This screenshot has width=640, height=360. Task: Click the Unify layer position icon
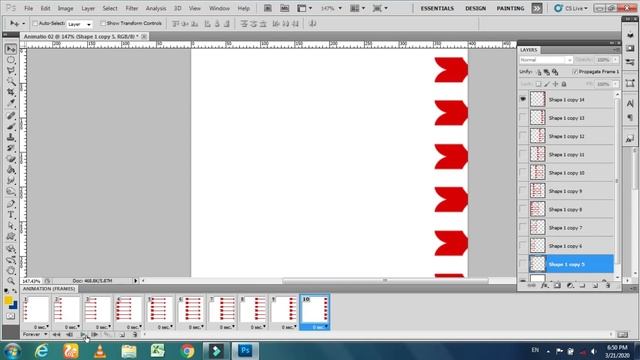[x=538, y=72]
